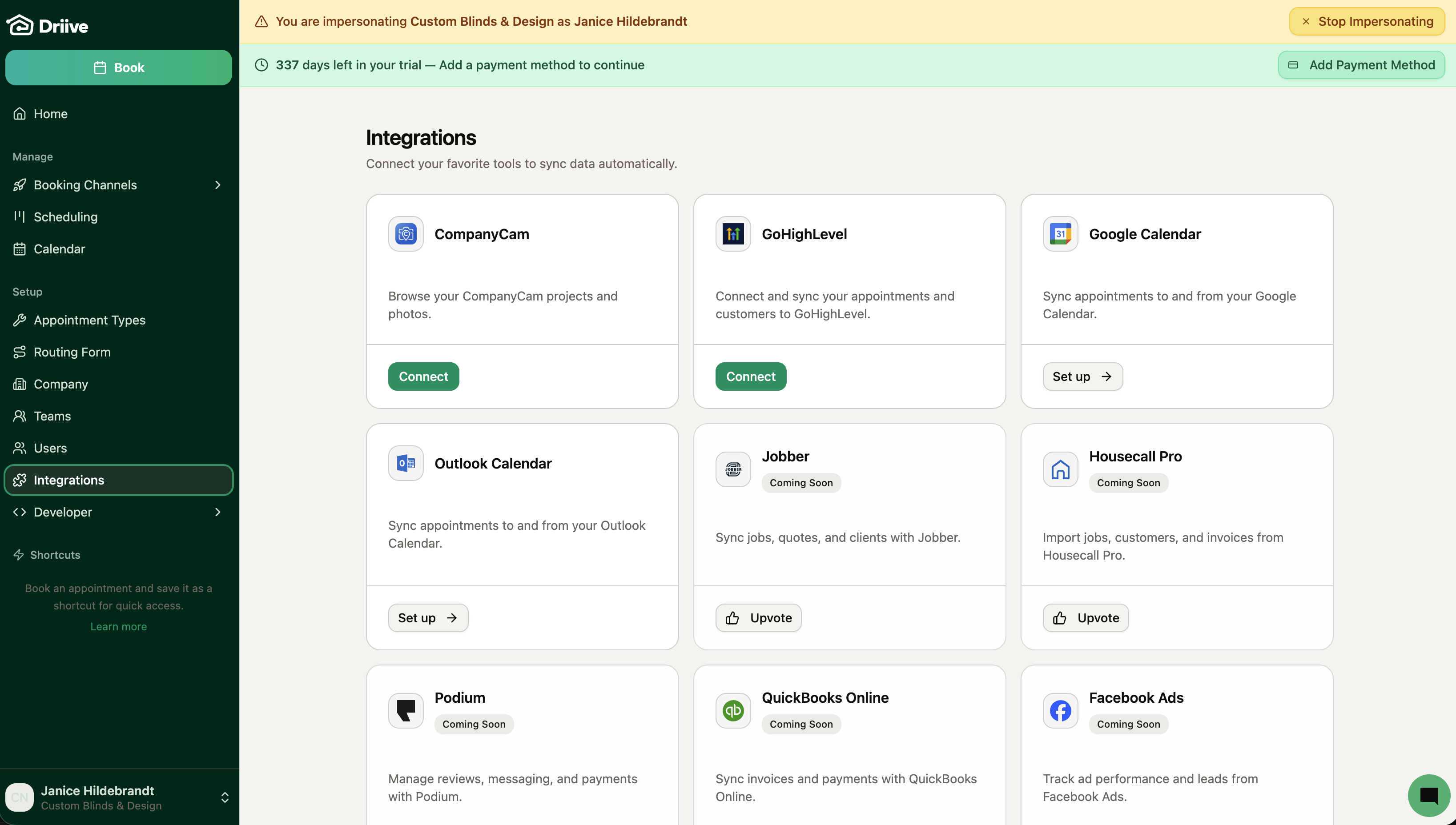The height and width of the screenshot is (825, 1456).
Task: Click the QuickBooks Online logo icon
Action: pos(733,710)
